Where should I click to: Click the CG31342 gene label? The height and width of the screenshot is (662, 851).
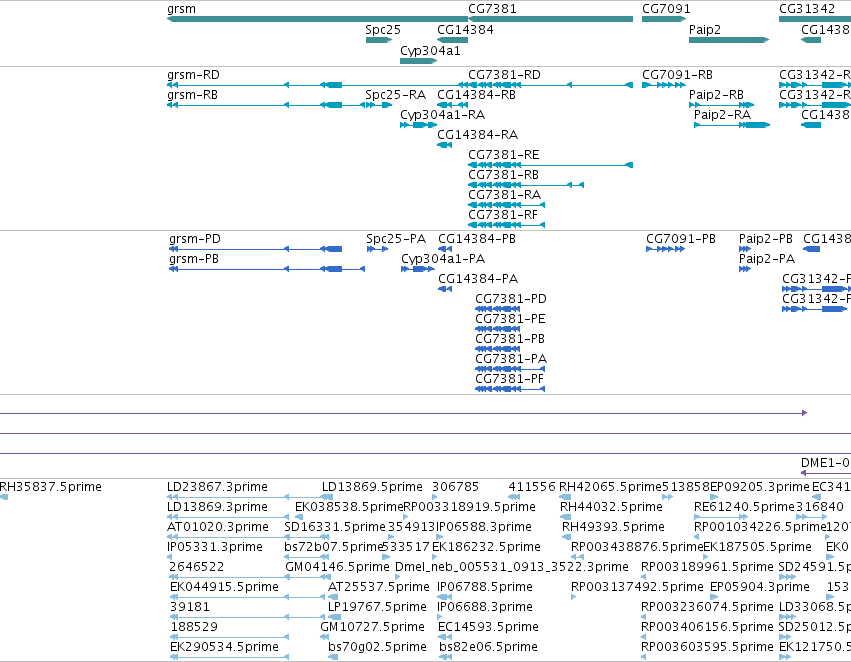[806, 9]
